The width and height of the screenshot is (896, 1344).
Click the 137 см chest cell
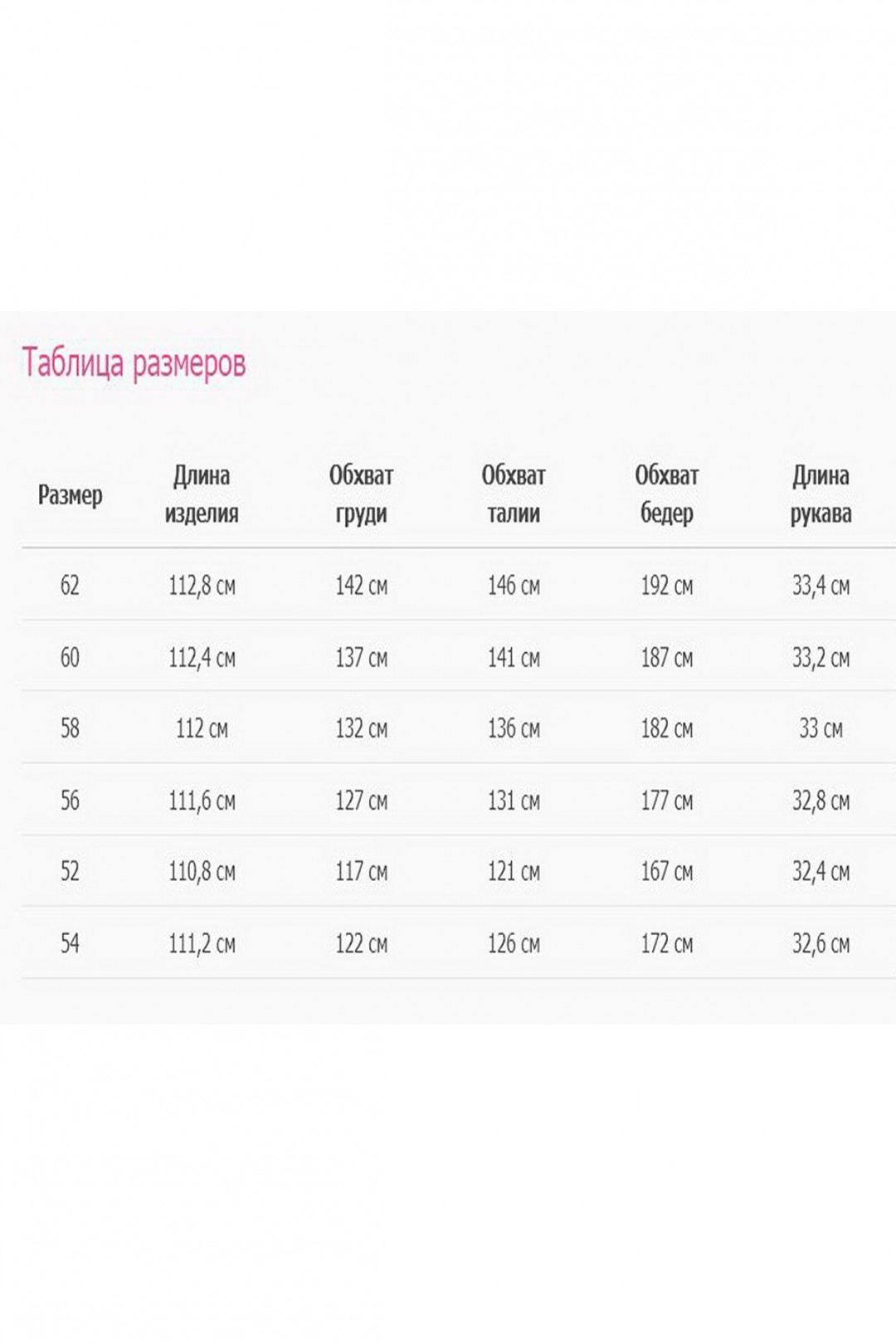click(361, 658)
